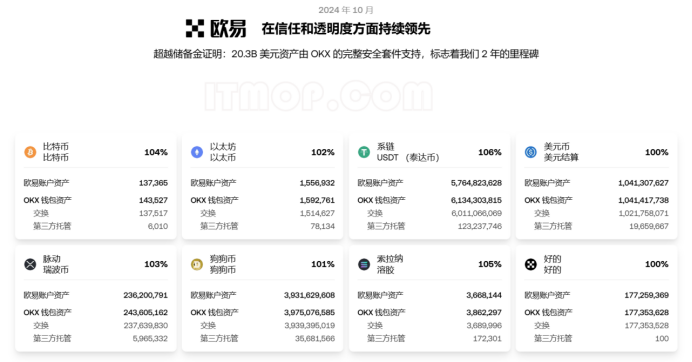Click Bitcoin wallet assets value 143,527
Viewport: 692px width, 362px height.
tap(153, 200)
